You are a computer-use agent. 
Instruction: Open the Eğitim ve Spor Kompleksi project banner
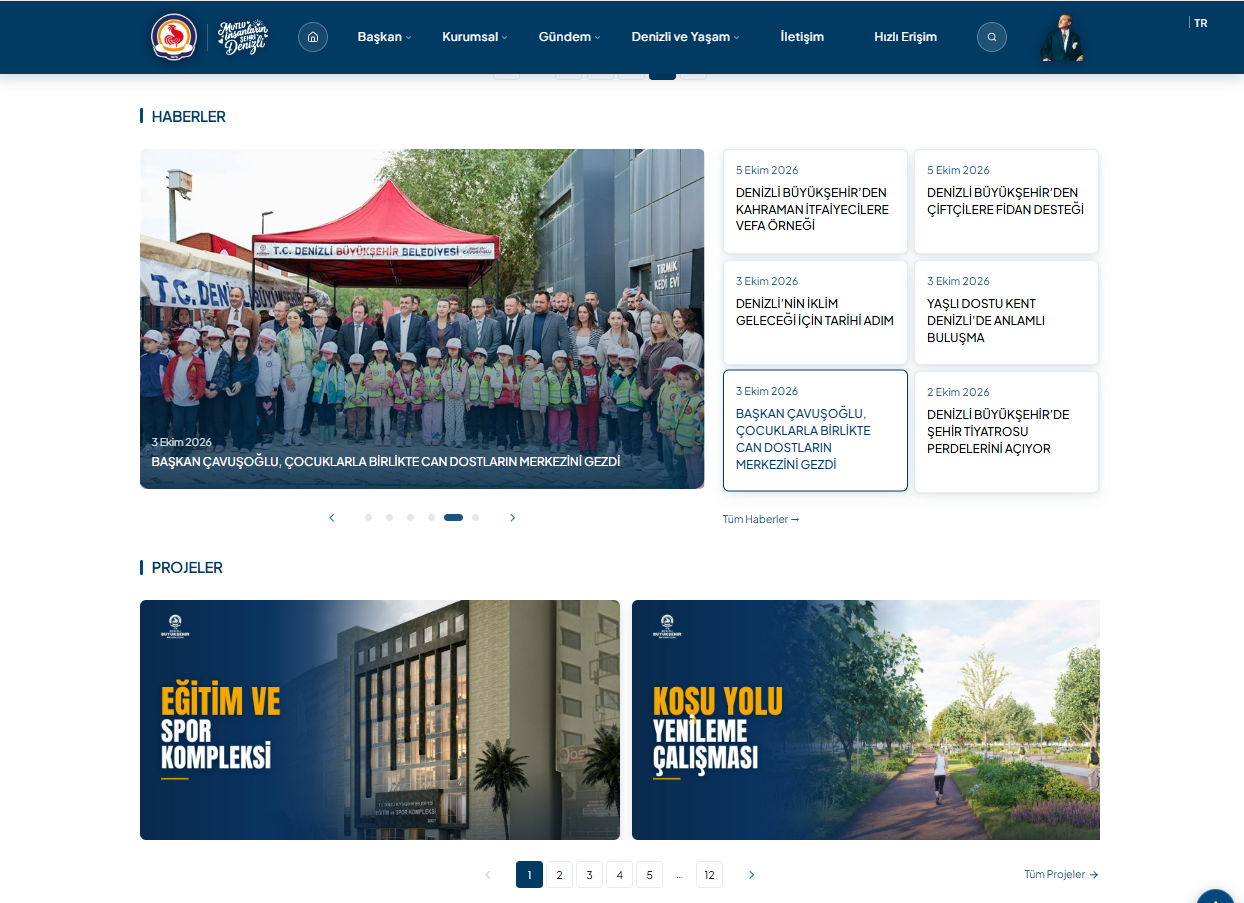[x=380, y=720]
